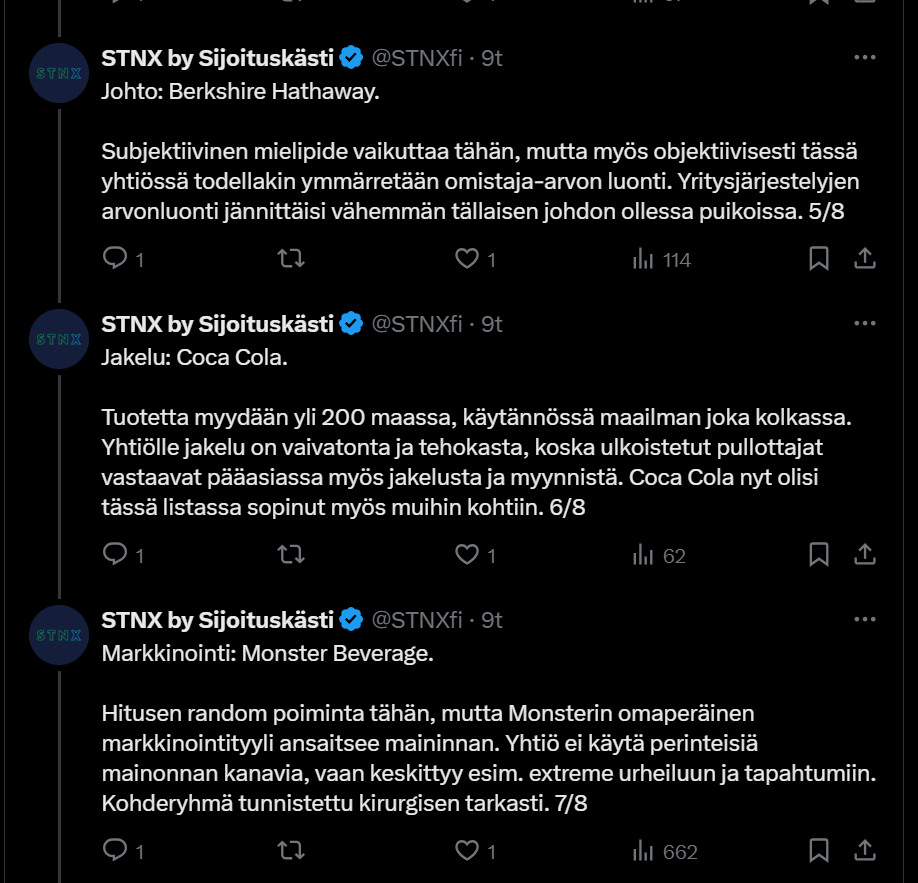Bookmark the Coca Cola tweet
This screenshot has width=918, height=883.
(818, 555)
